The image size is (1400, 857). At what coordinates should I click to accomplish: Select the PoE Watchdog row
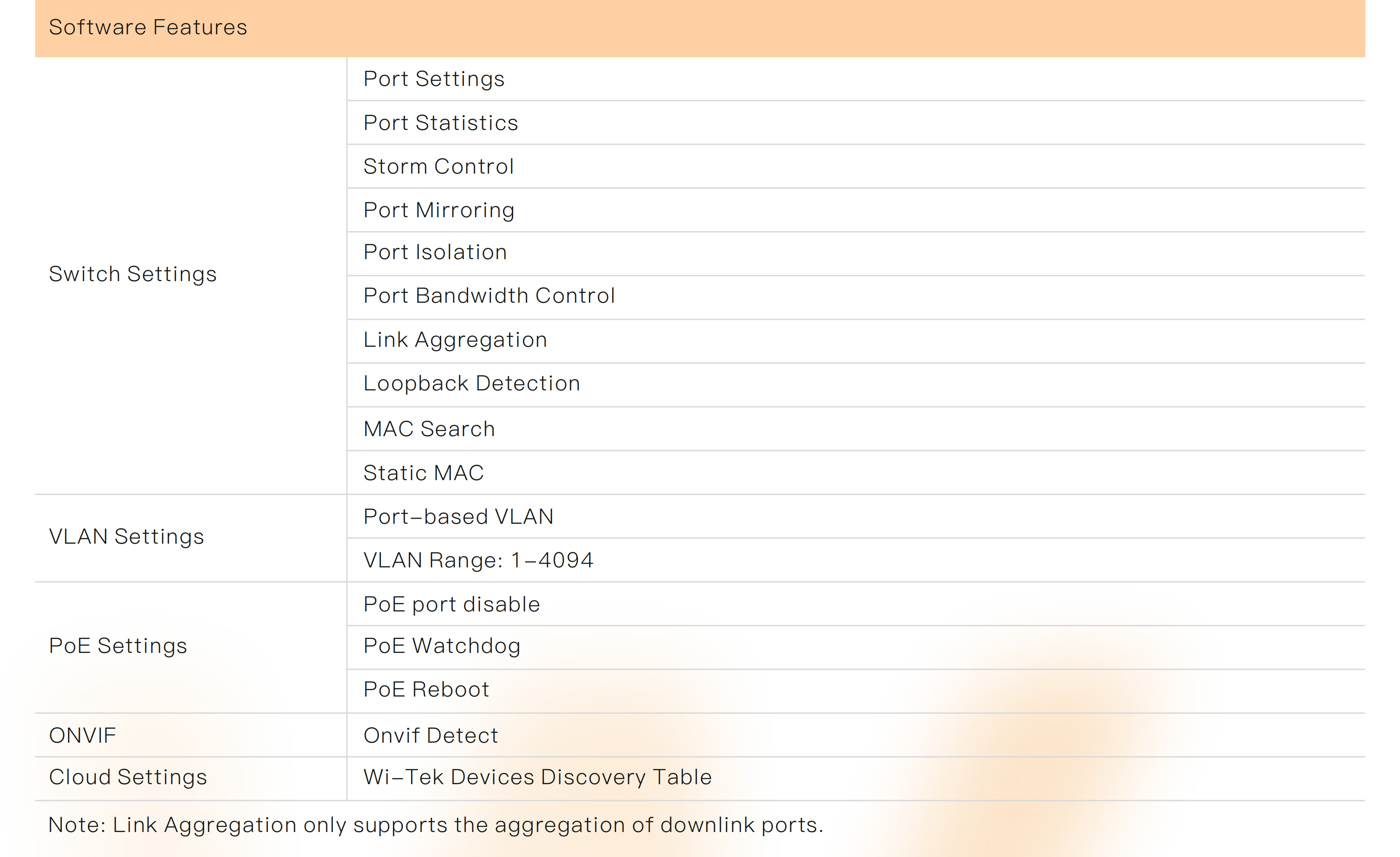tap(442, 646)
